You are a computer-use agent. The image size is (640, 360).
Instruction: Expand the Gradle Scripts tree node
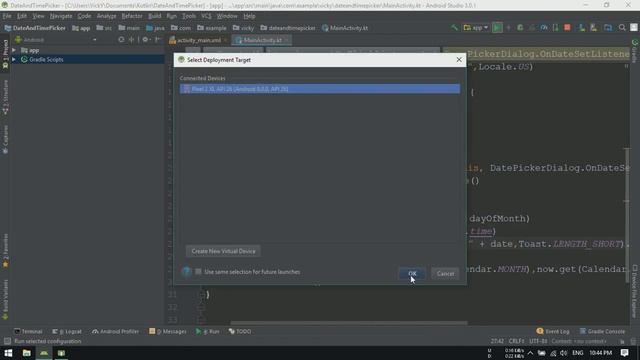tap(14, 59)
